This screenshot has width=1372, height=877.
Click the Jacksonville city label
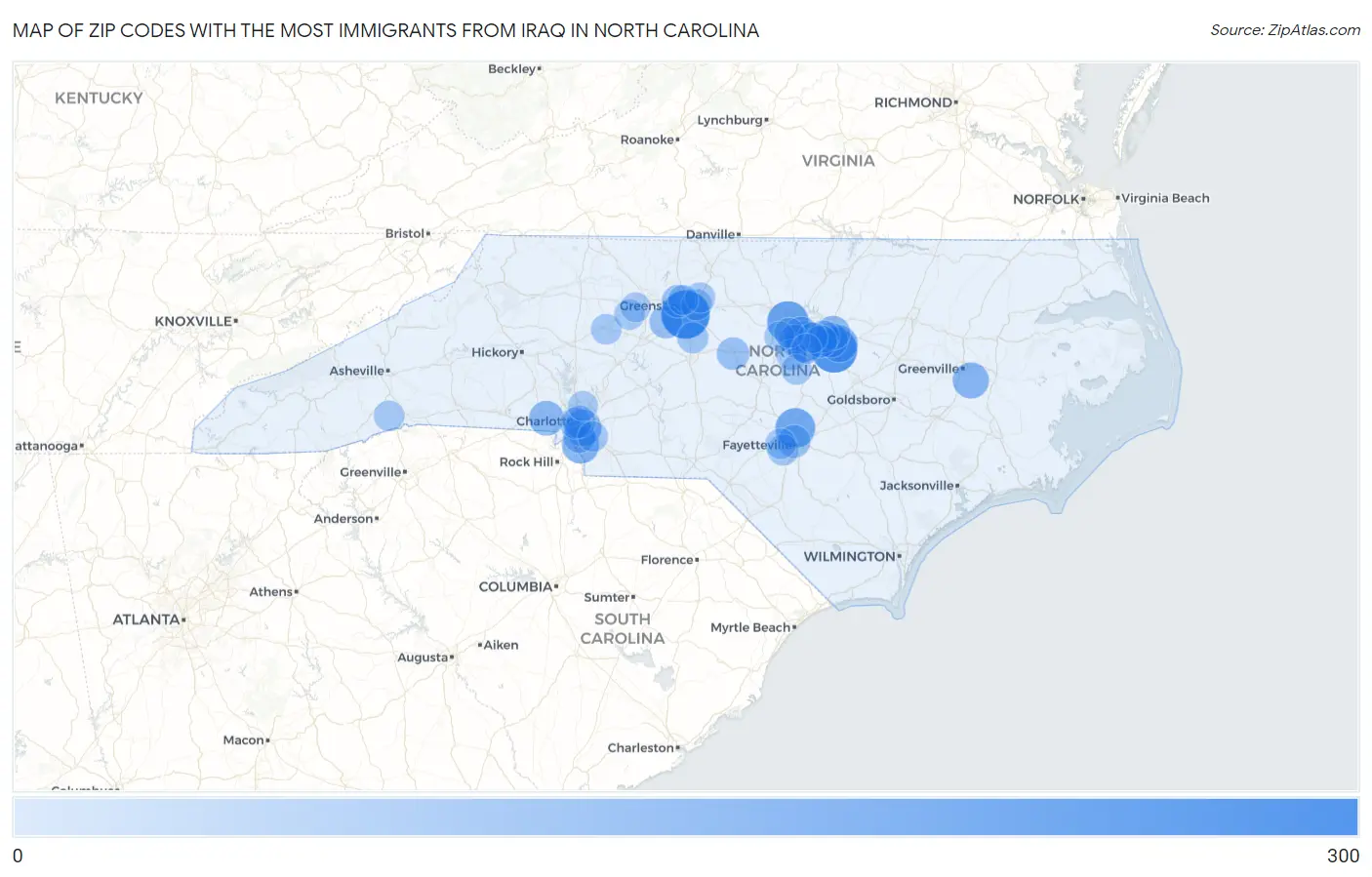point(916,485)
